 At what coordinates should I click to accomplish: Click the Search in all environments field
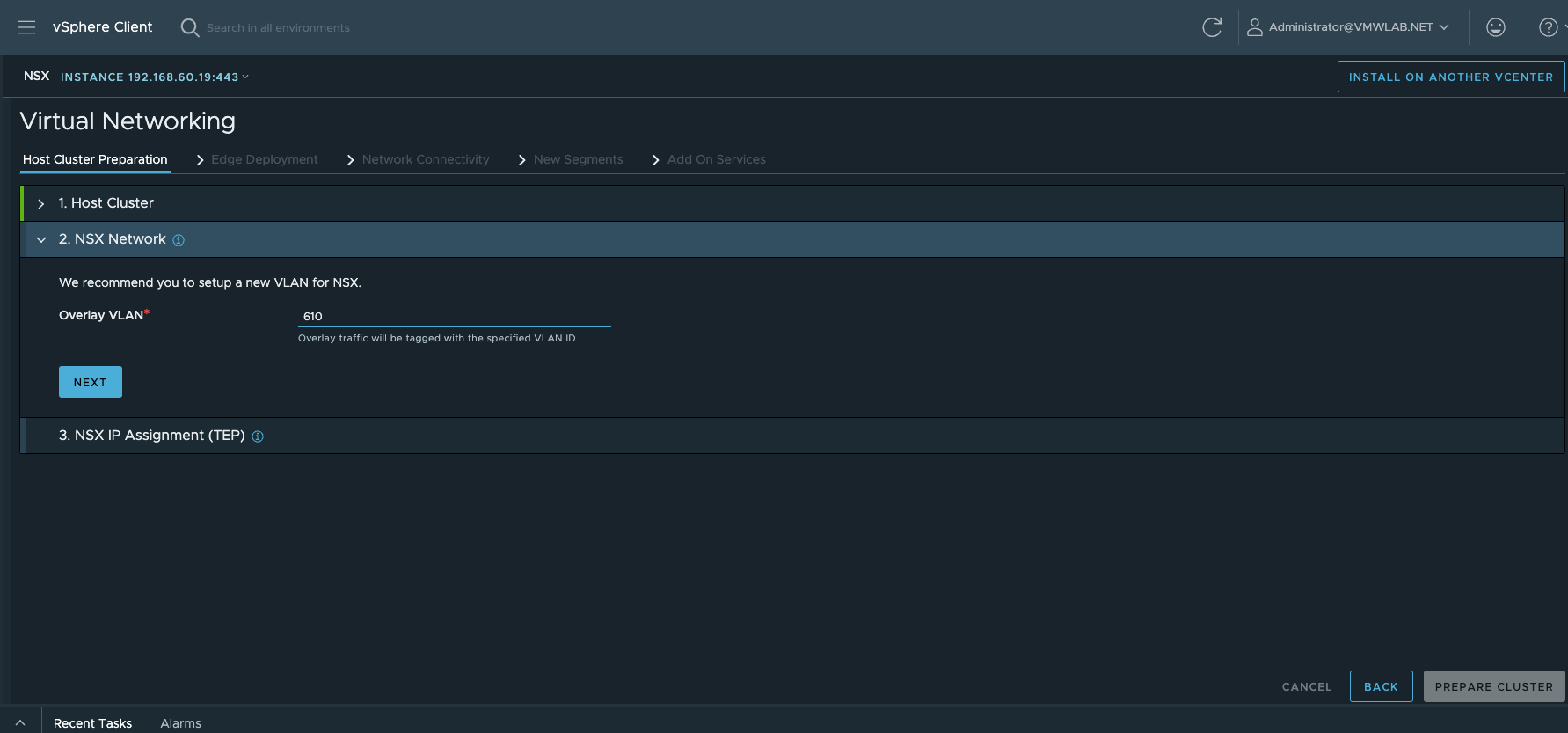tap(278, 28)
